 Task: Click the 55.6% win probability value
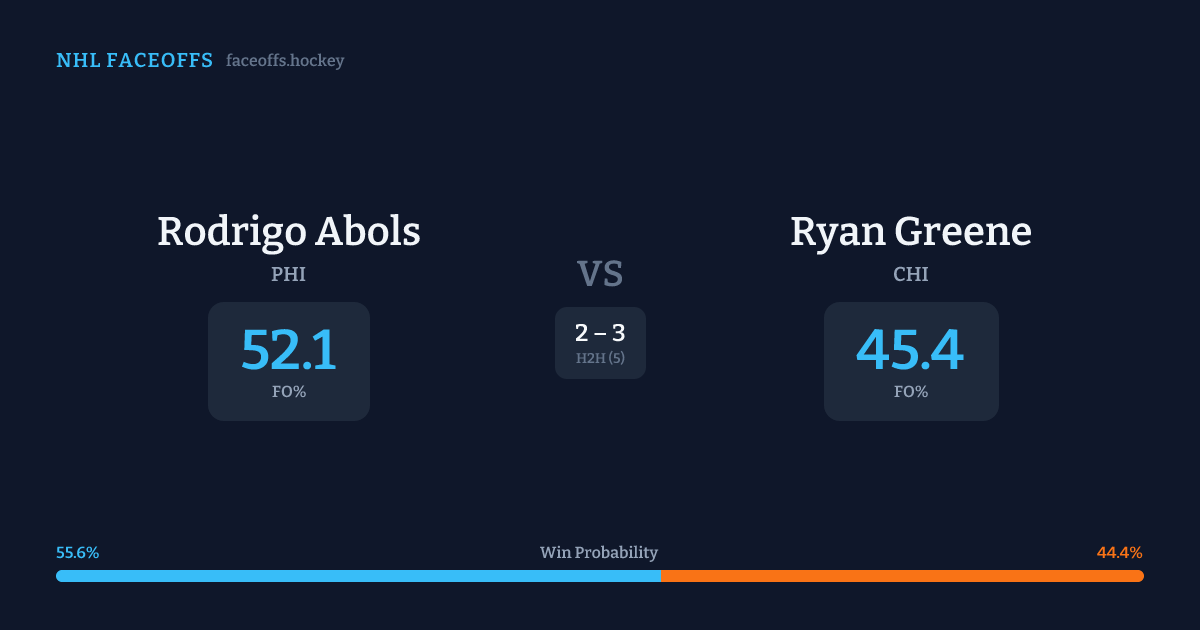tap(77, 552)
